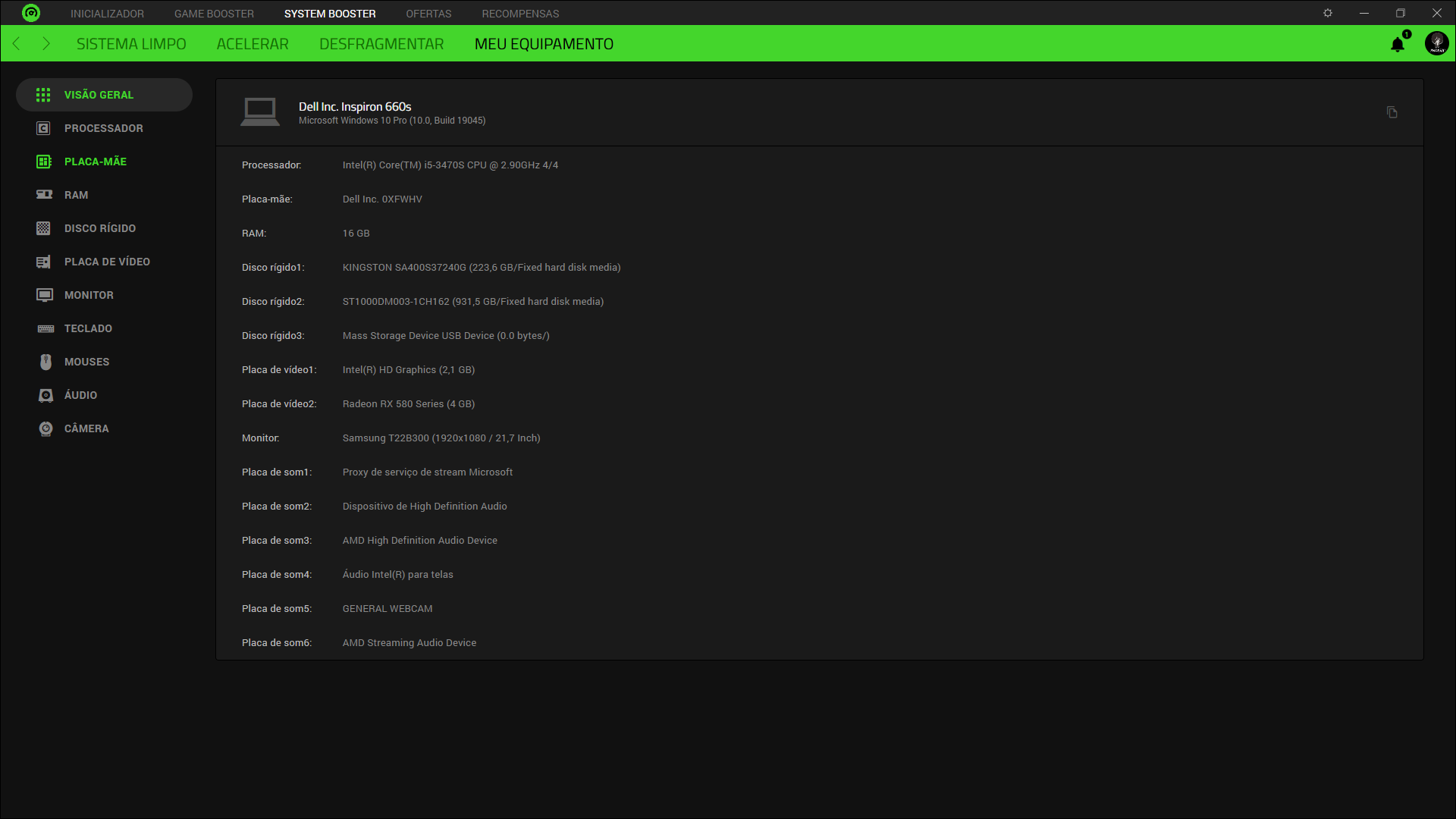Image resolution: width=1456 pixels, height=819 pixels.
Task: Open the Ofertas tab
Action: 428,14
